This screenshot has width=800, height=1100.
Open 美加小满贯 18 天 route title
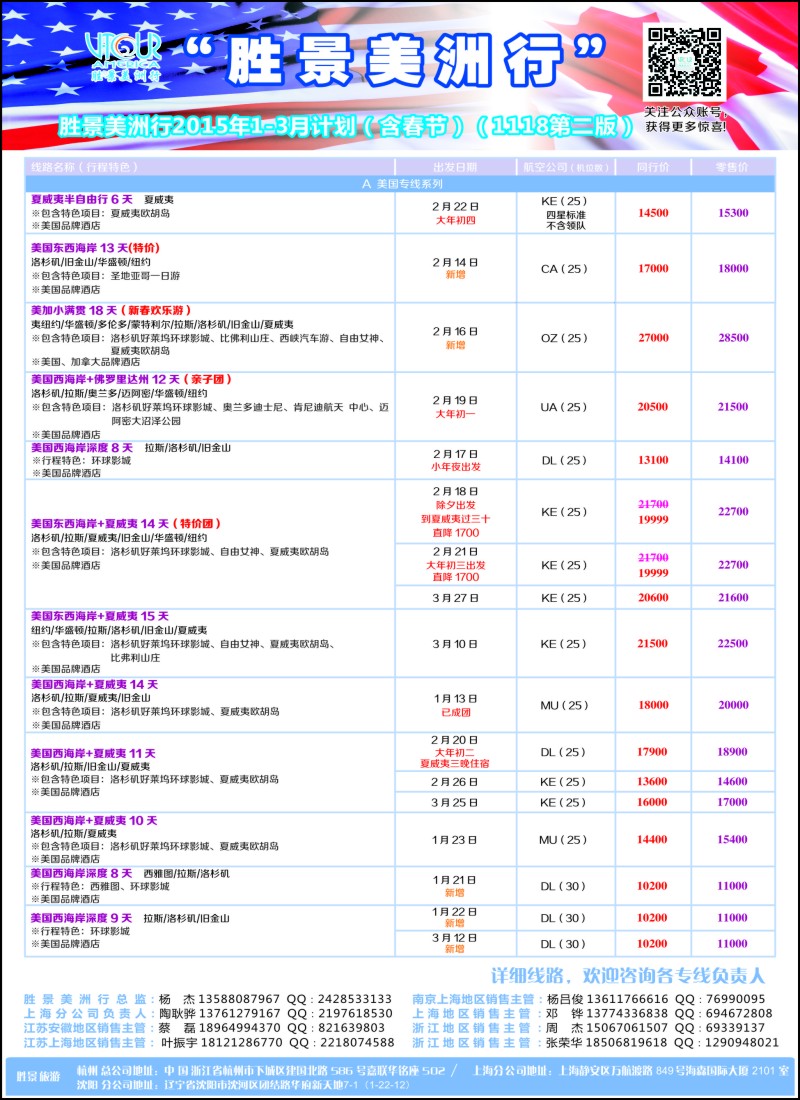click(x=111, y=309)
